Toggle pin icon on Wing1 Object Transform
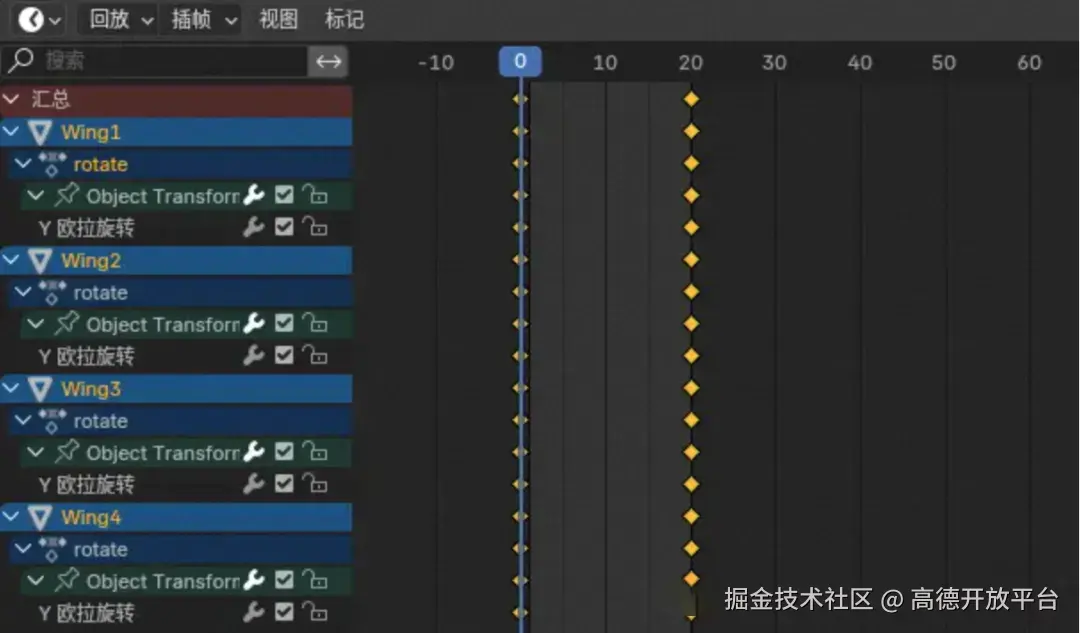The height and width of the screenshot is (633, 1080). point(66,195)
